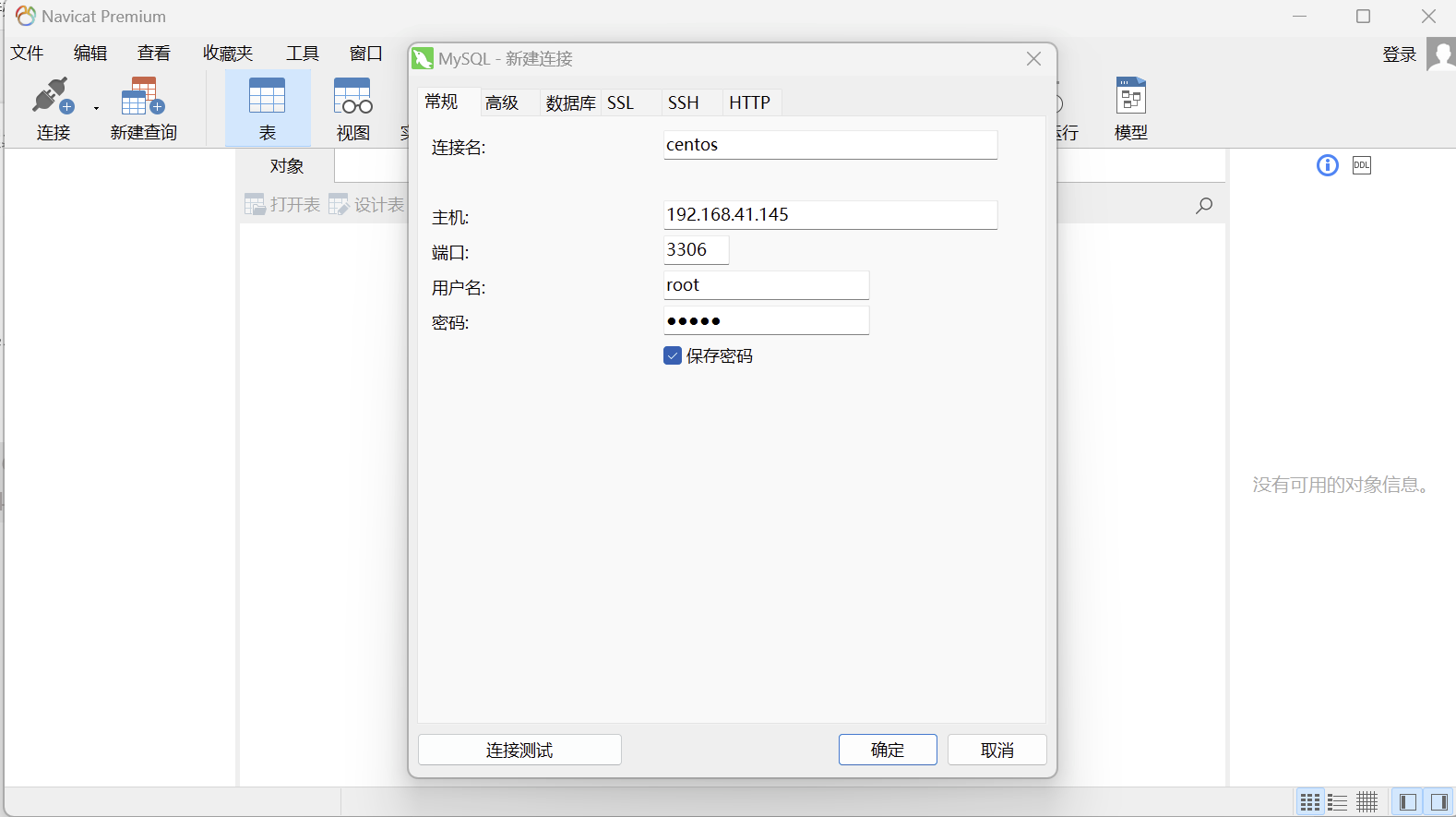Screen dimensions: 1456x817
Task: Switch to icon list view in status bar
Action: (1309, 802)
